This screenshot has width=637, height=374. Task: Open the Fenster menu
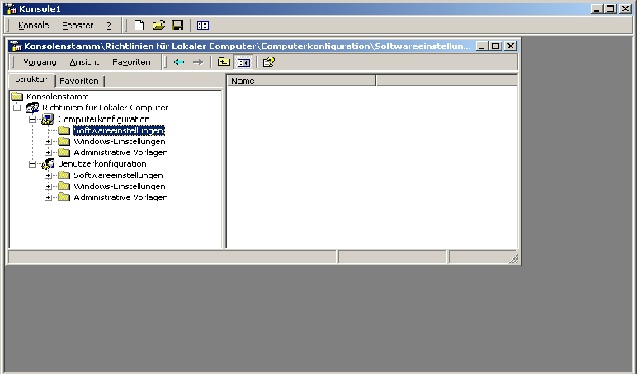point(78,25)
